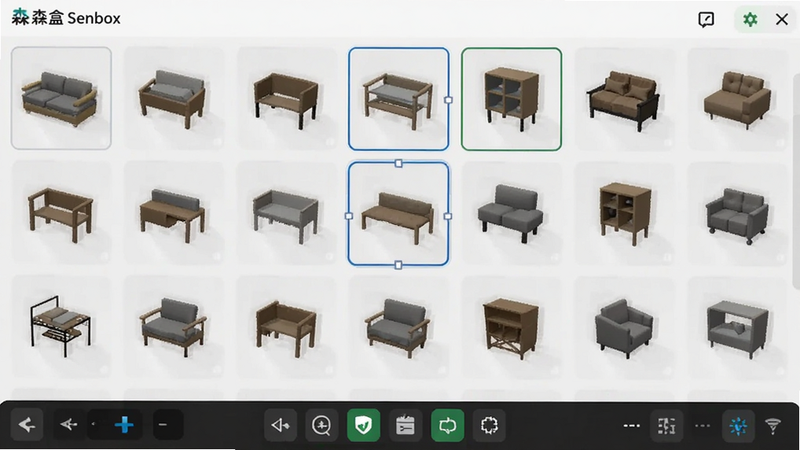Open the sliders adjustment icon
The width and height of the screenshot is (800, 450).
coord(666,426)
